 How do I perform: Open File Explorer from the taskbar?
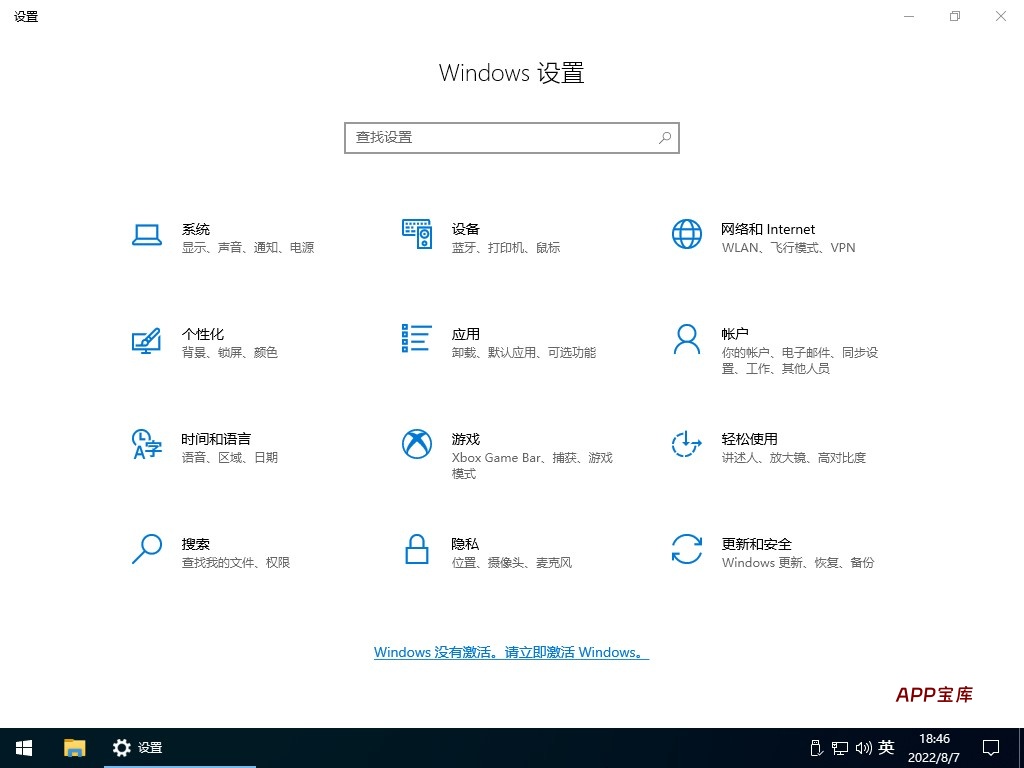click(x=74, y=748)
